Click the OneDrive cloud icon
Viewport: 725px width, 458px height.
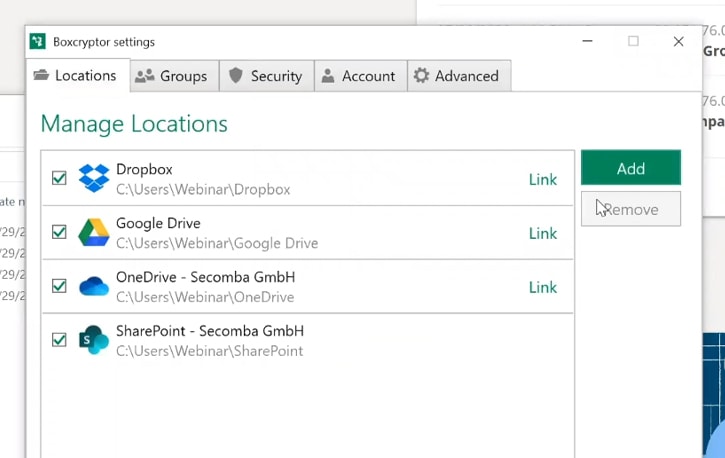coord(94,286)
